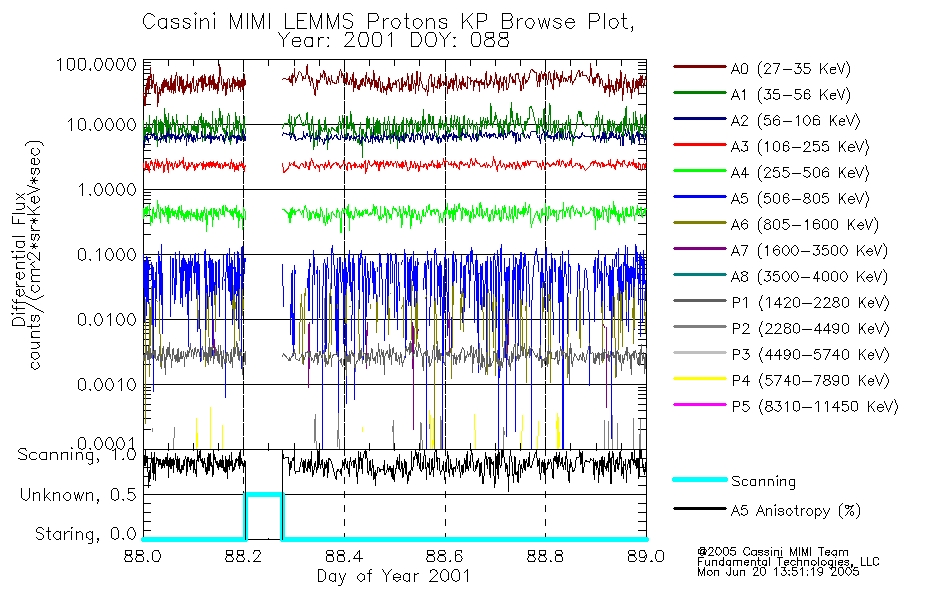Click the 88.8 x-axis tick label

coord(545,556)
